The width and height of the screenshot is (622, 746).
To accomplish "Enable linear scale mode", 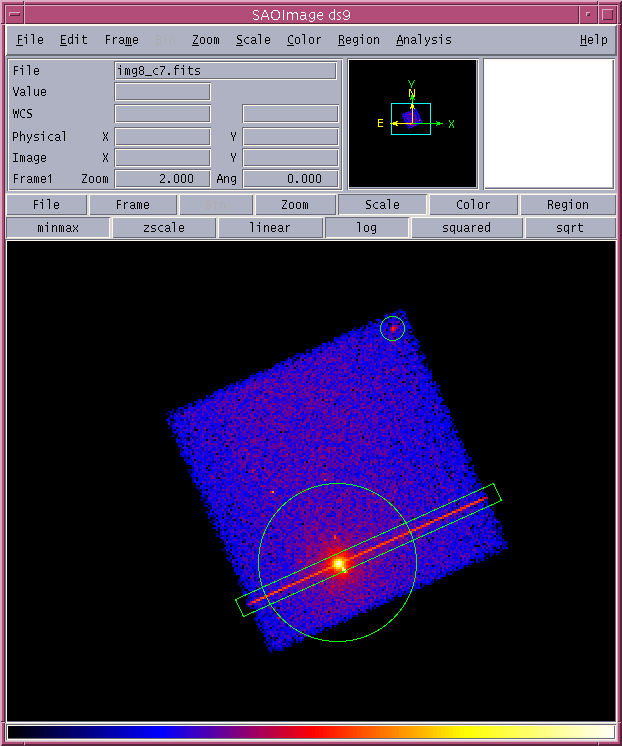I will tap(270, 228).
